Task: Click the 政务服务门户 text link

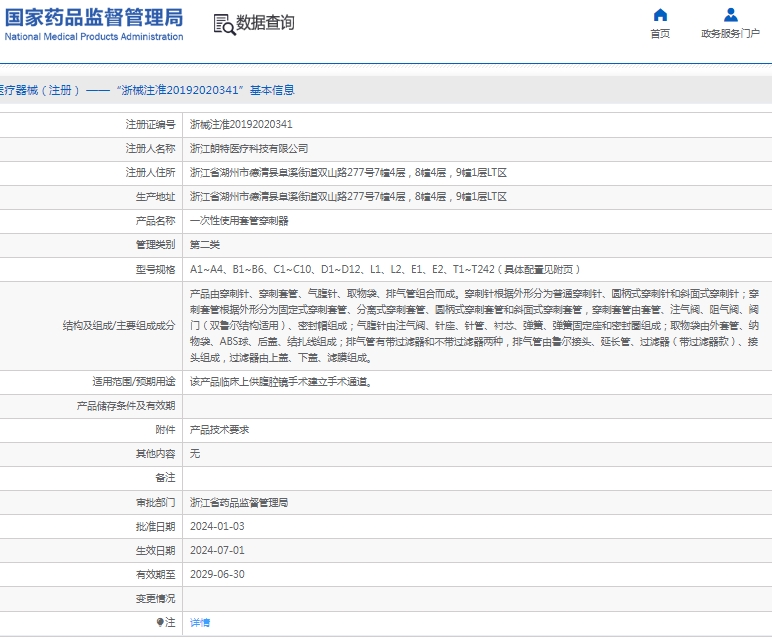Action: point(731,33)
